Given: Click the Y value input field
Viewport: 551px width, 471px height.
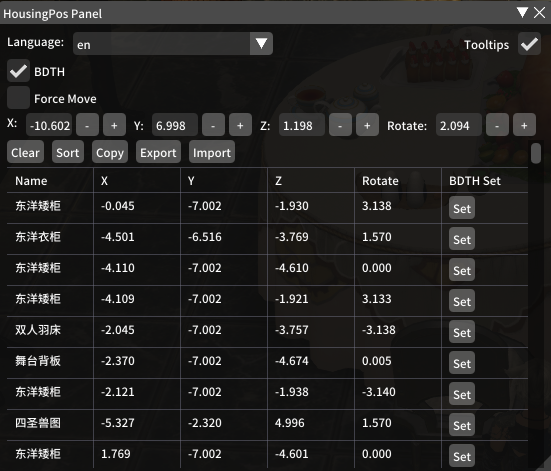Looking at the screenshot, I should [x=175, y=125].
